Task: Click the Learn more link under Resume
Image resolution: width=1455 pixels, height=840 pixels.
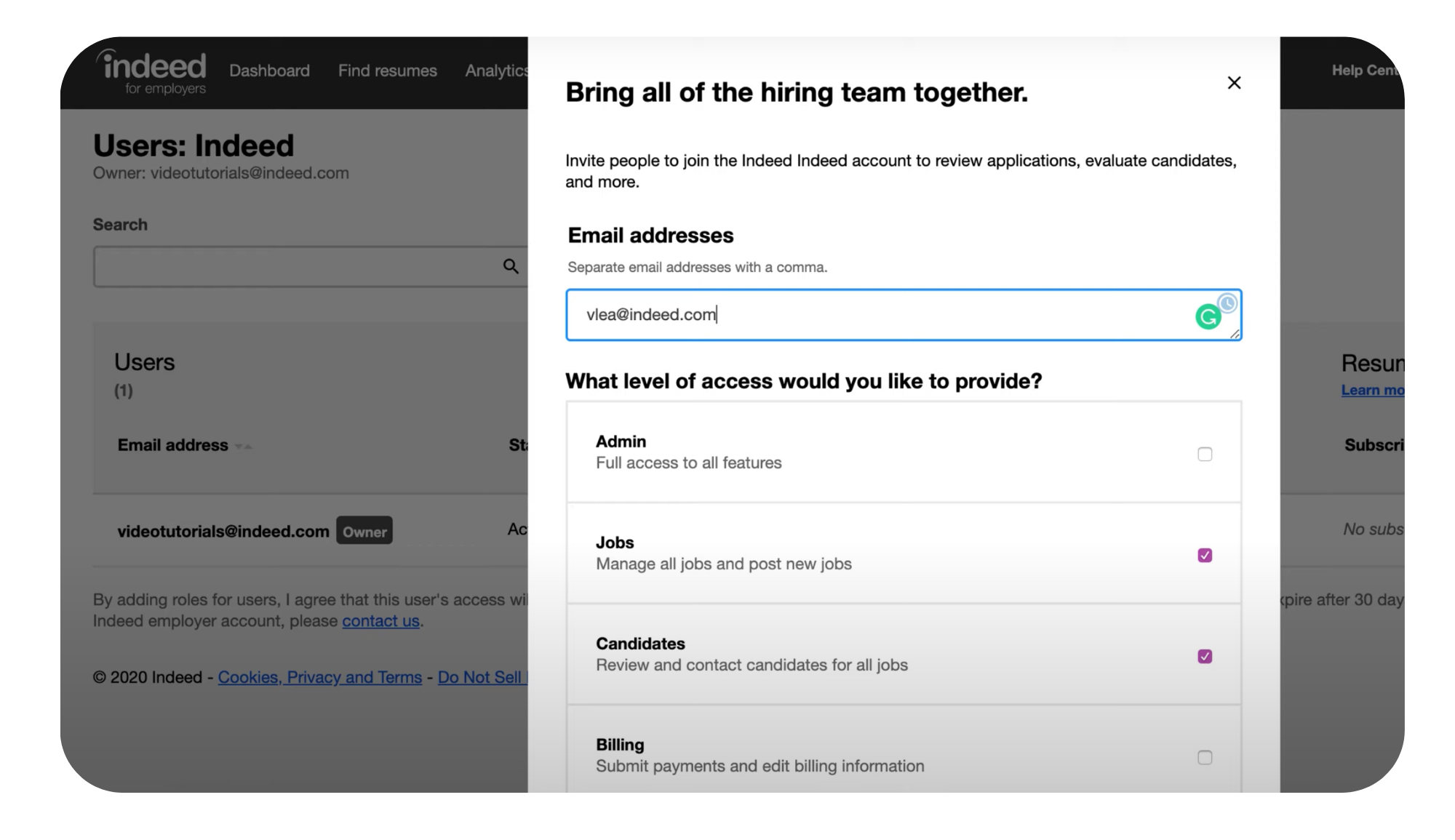Action: pyautogui.click(x=1372, y=390)
